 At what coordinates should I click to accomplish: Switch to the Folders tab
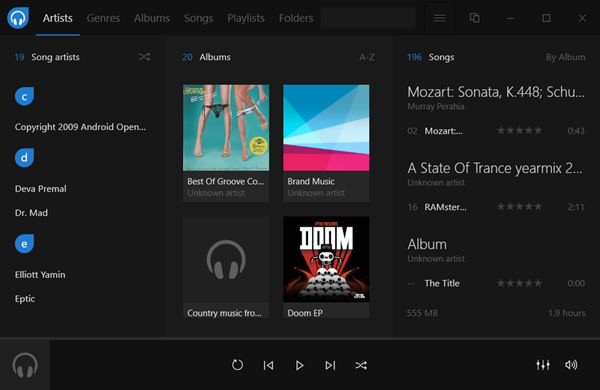point(296,18)
